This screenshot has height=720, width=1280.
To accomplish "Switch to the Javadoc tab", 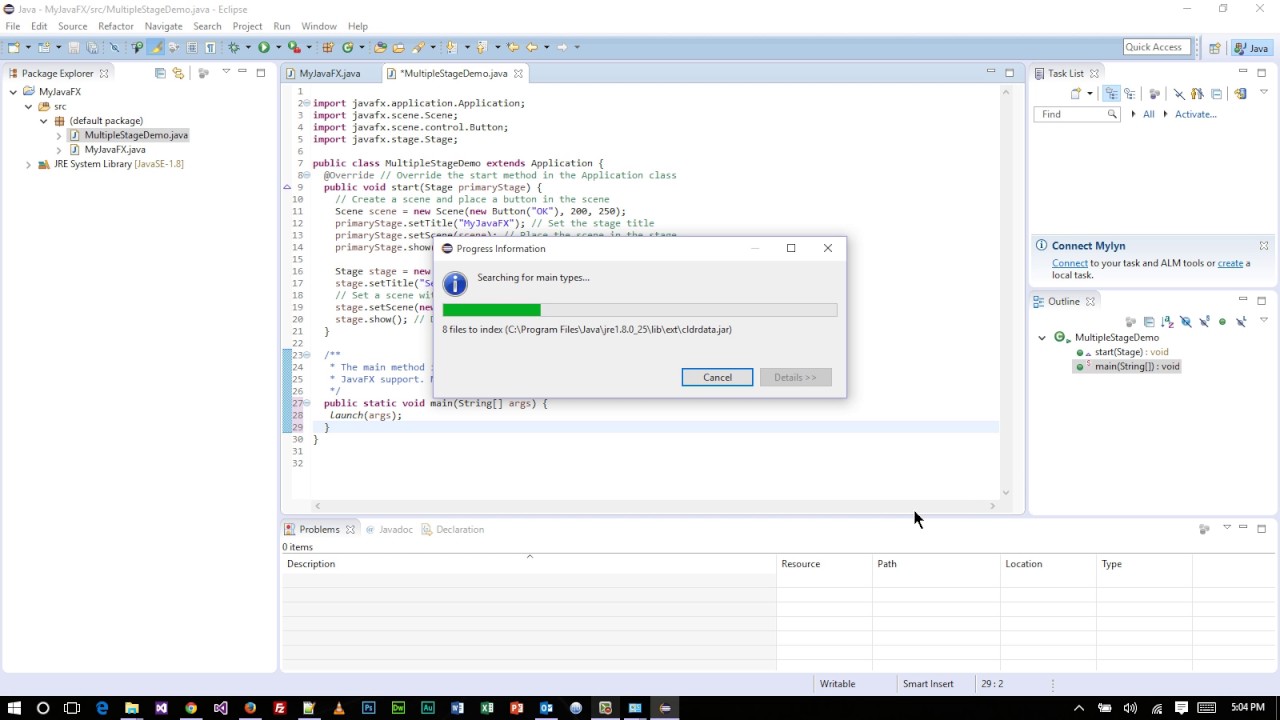I will point(389,529).
